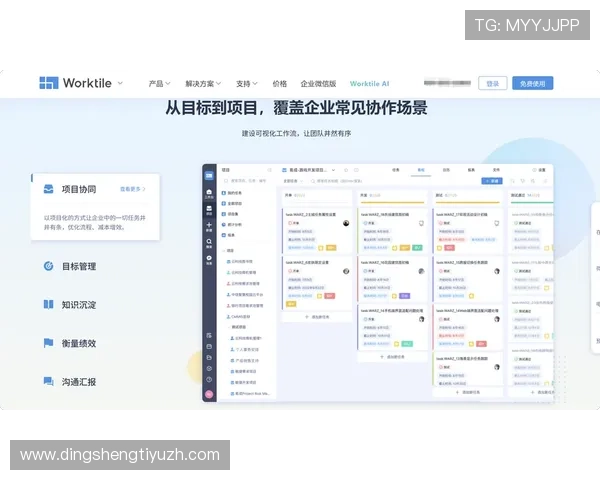Select the 衡量绩效 scenario
The height and width of the screenshot is (480, 600).
tap(79, 343)
